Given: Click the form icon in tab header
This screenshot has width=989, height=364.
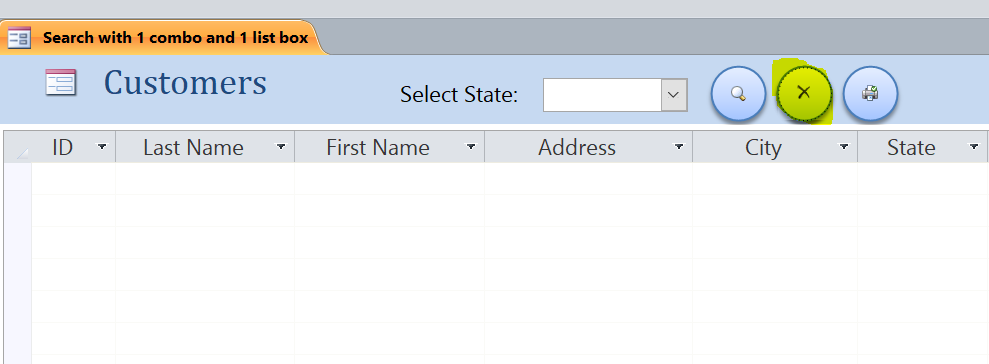Looking at the screenshot, I should pyautogui.click(x=19, y=38).
